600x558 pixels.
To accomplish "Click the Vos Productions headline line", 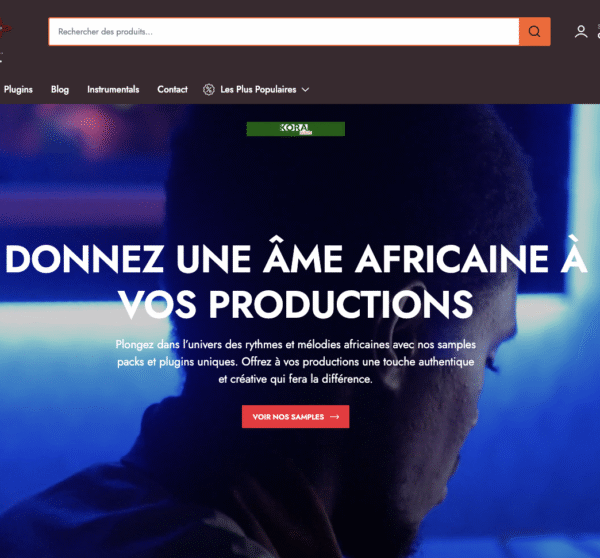I will click(x=295, y=304).
